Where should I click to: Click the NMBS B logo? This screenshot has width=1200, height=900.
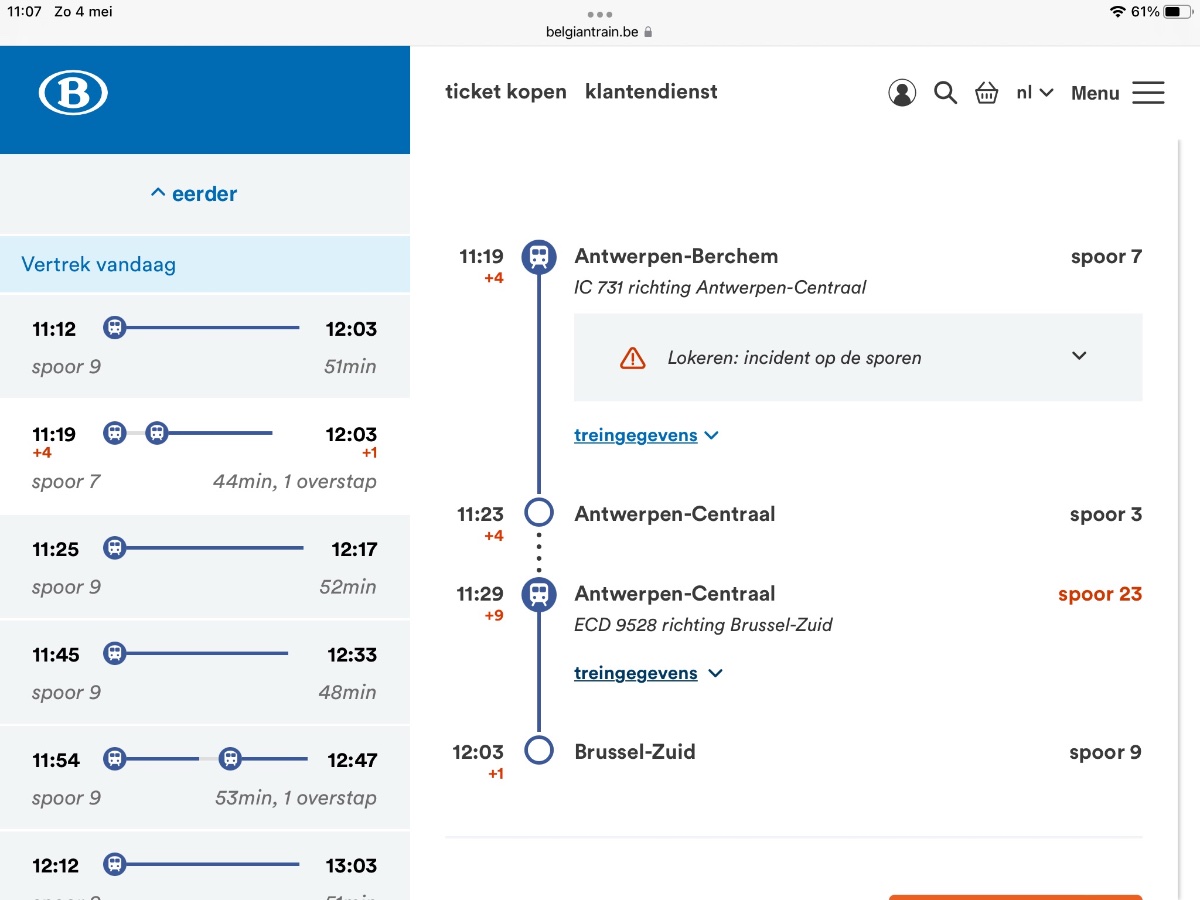coord(73,93)
